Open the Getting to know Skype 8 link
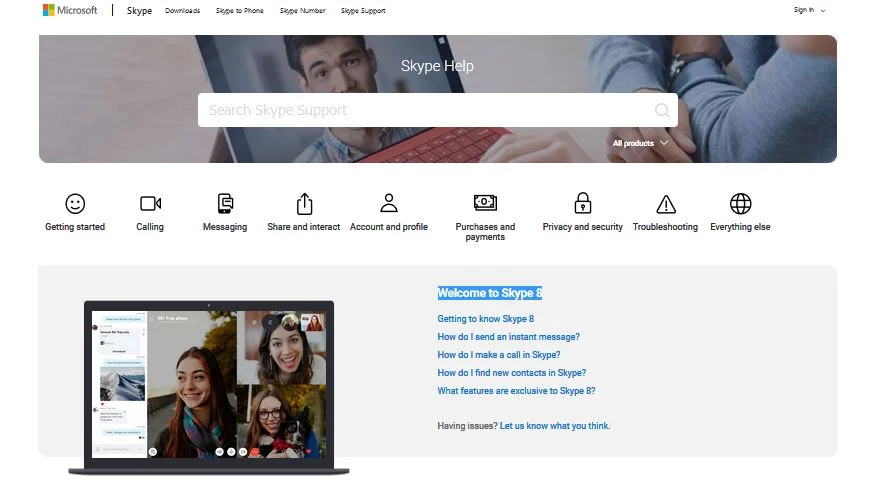Viewport: 884px width, 494px height. (486, 319)
